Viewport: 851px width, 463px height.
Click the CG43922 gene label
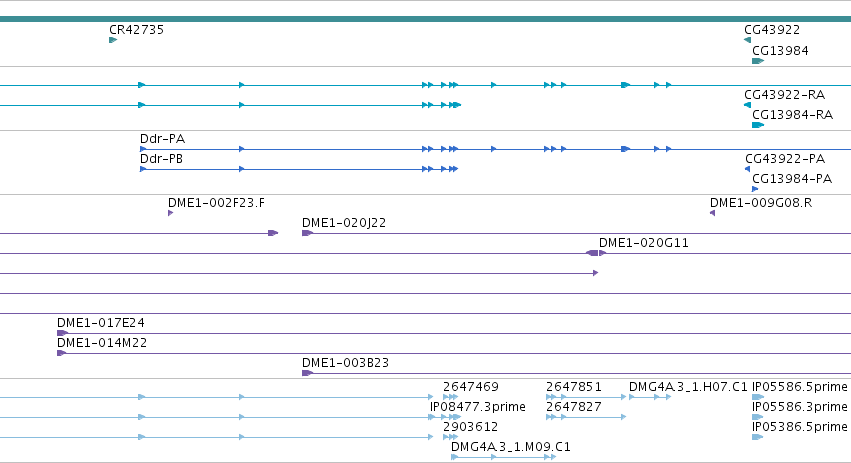point(772,30)
